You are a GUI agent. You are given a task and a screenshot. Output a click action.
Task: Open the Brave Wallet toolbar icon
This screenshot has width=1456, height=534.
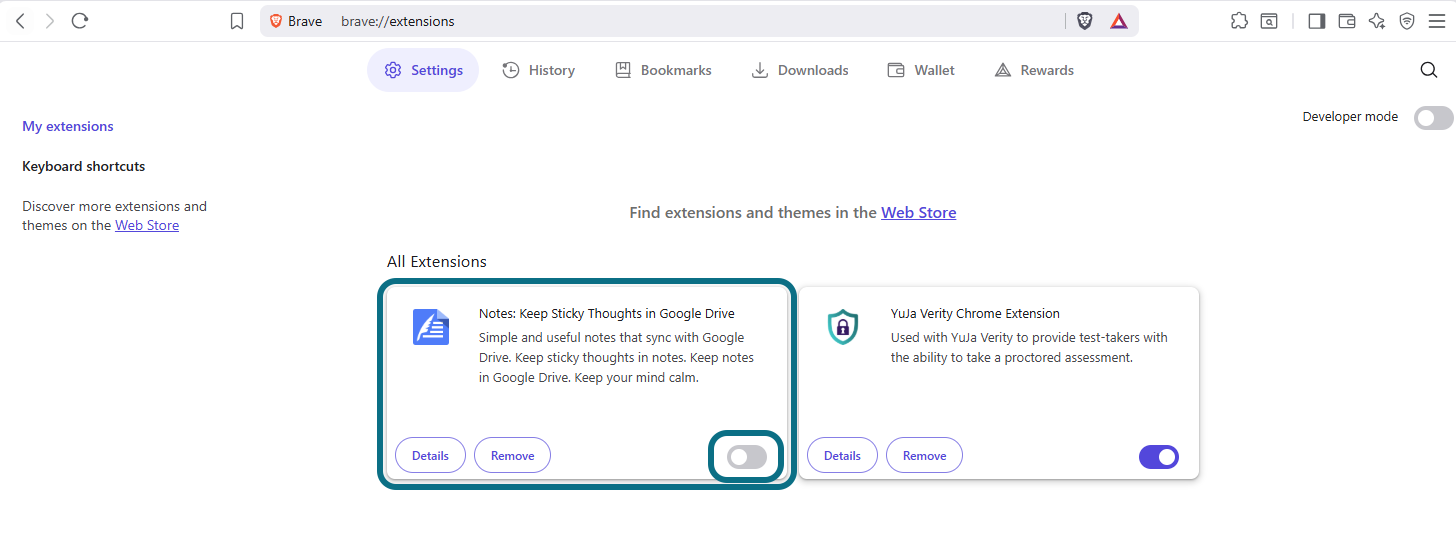[1347, 21]
